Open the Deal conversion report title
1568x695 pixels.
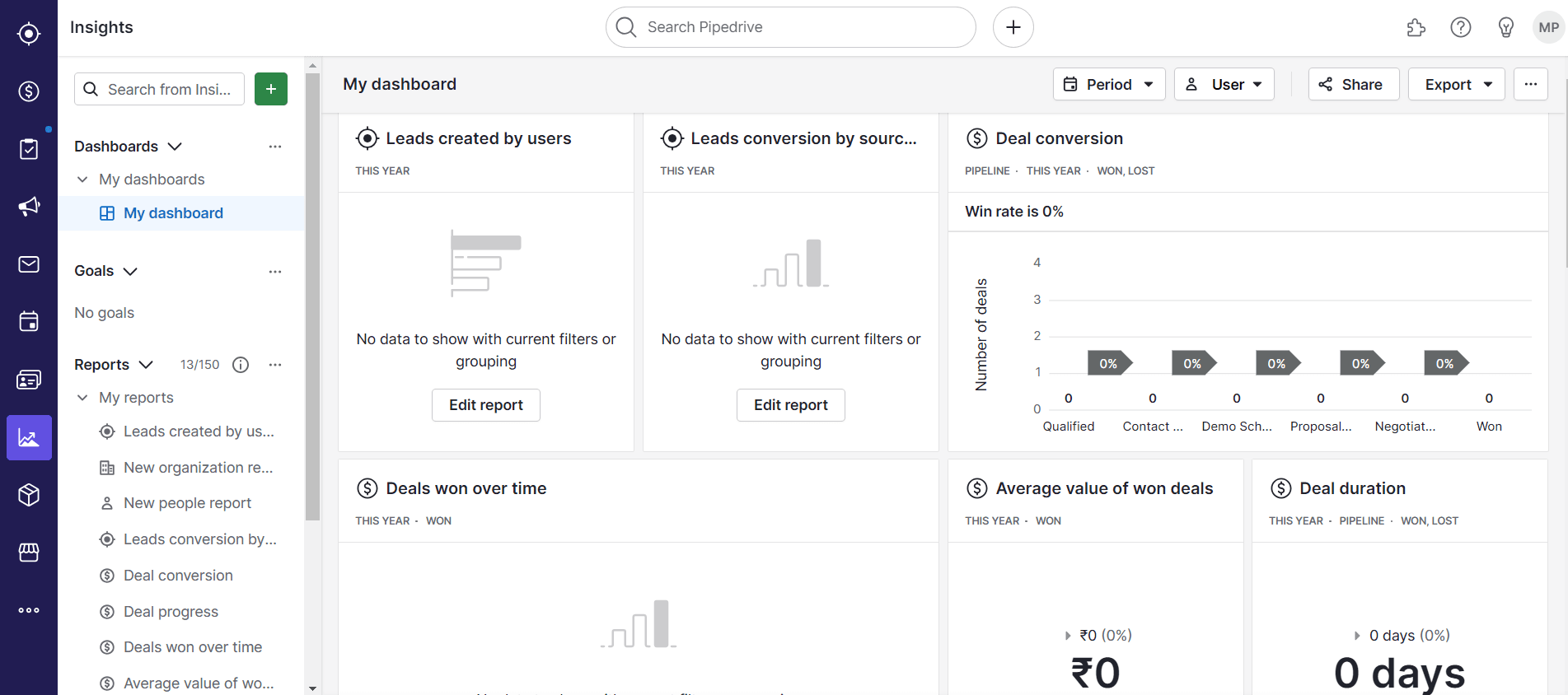1059,138
